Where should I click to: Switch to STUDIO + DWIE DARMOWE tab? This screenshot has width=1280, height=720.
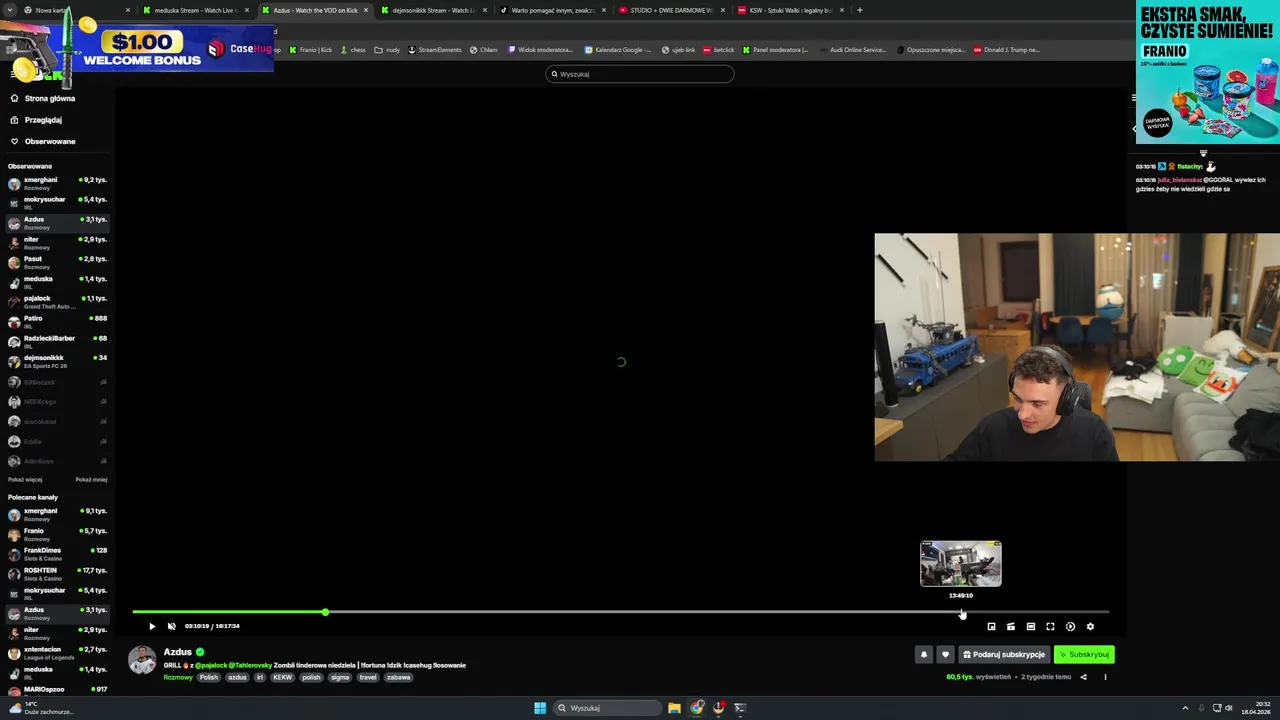[x=671, y=10]
